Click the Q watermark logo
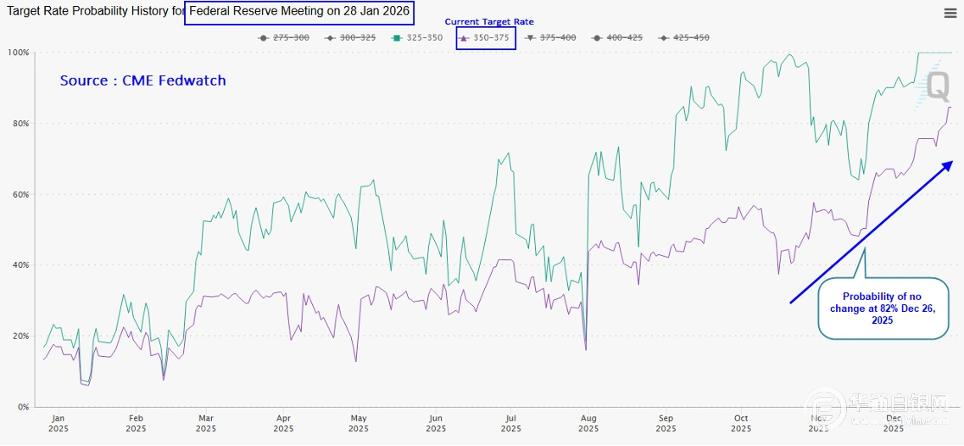 937,87
